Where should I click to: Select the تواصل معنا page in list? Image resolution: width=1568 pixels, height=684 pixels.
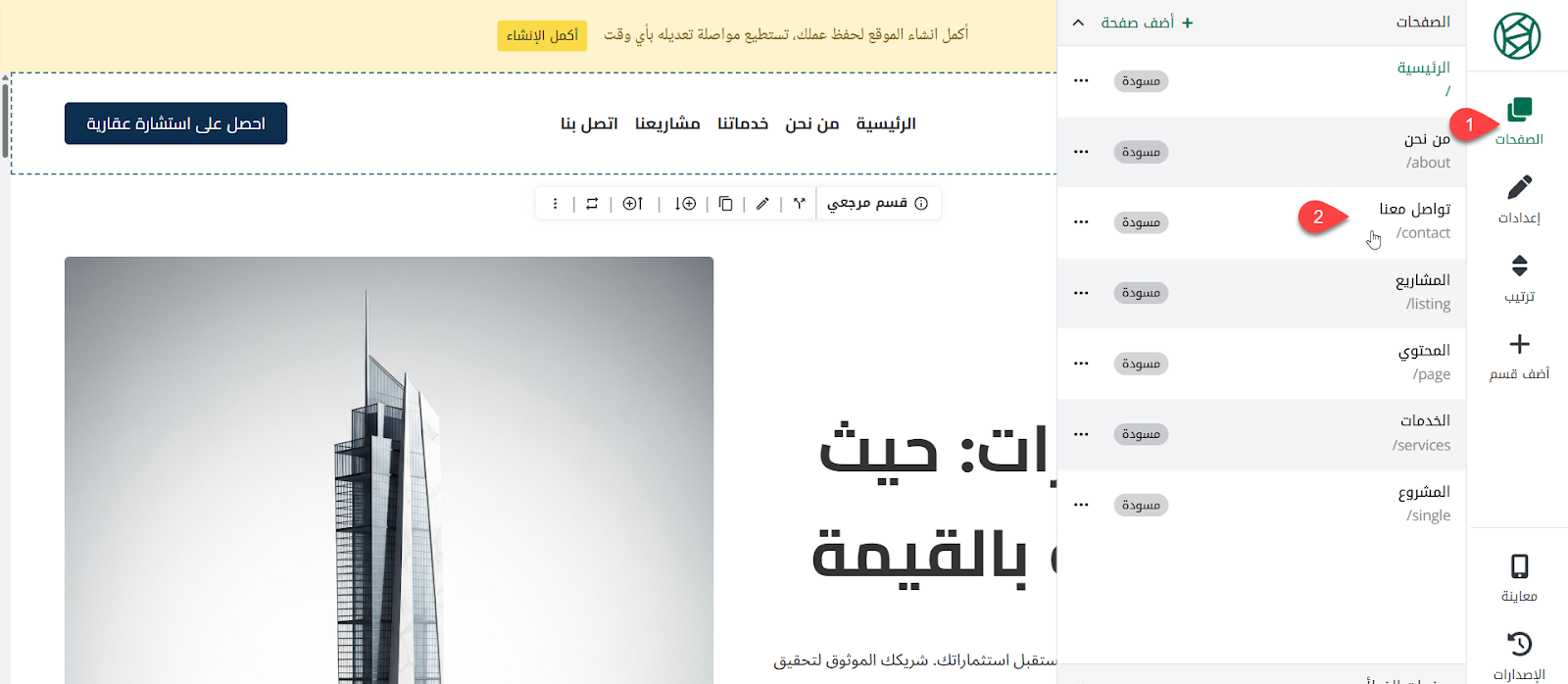(x=1414, y=220)
